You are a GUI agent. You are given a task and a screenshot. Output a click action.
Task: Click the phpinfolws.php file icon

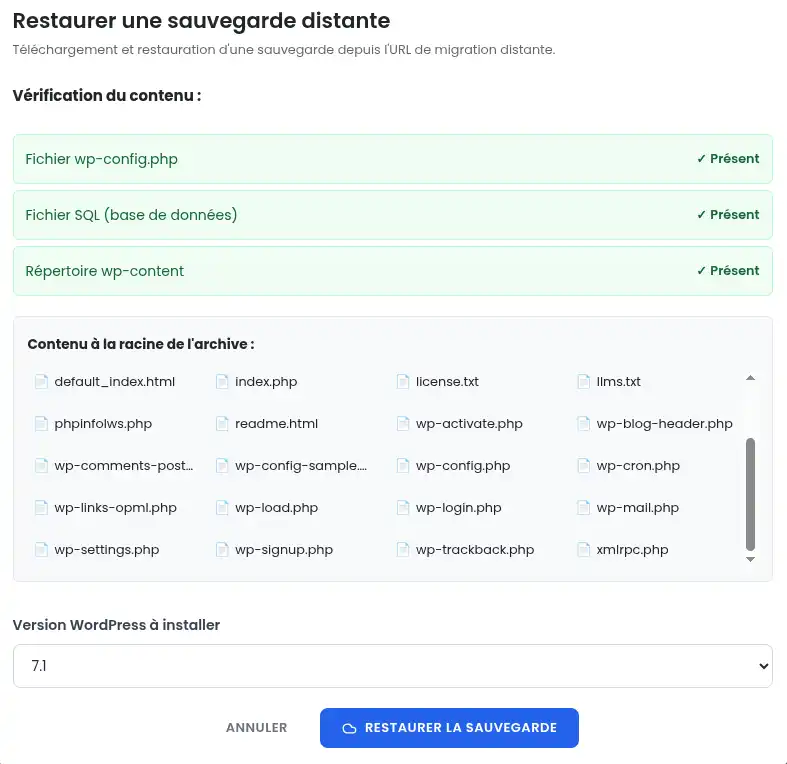(x=41, y=424)
